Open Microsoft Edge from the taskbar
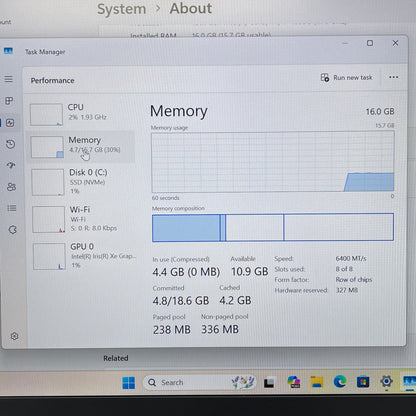Screen dimensions: 416x416 [x=340, y=382]
